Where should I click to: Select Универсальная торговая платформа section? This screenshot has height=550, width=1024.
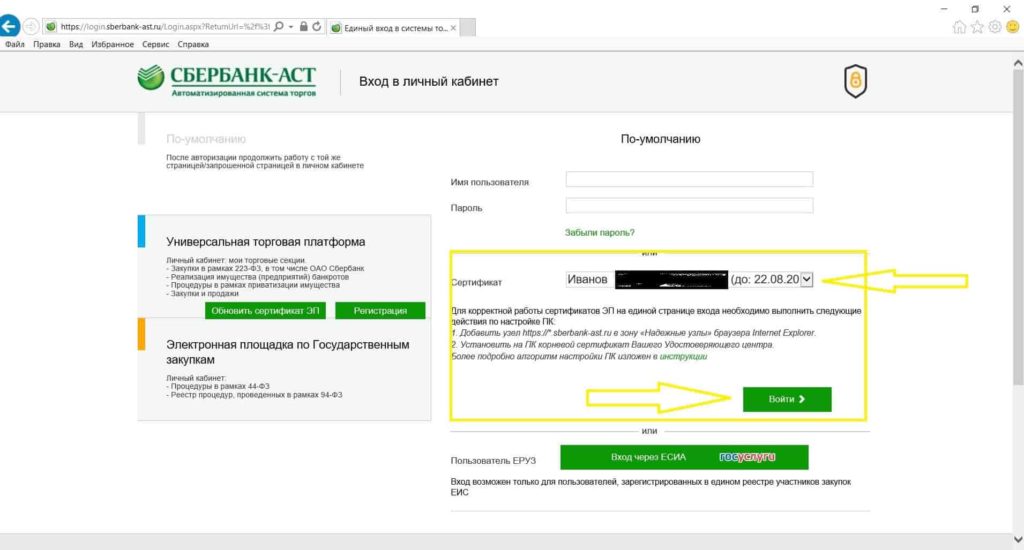coord(266,242)
